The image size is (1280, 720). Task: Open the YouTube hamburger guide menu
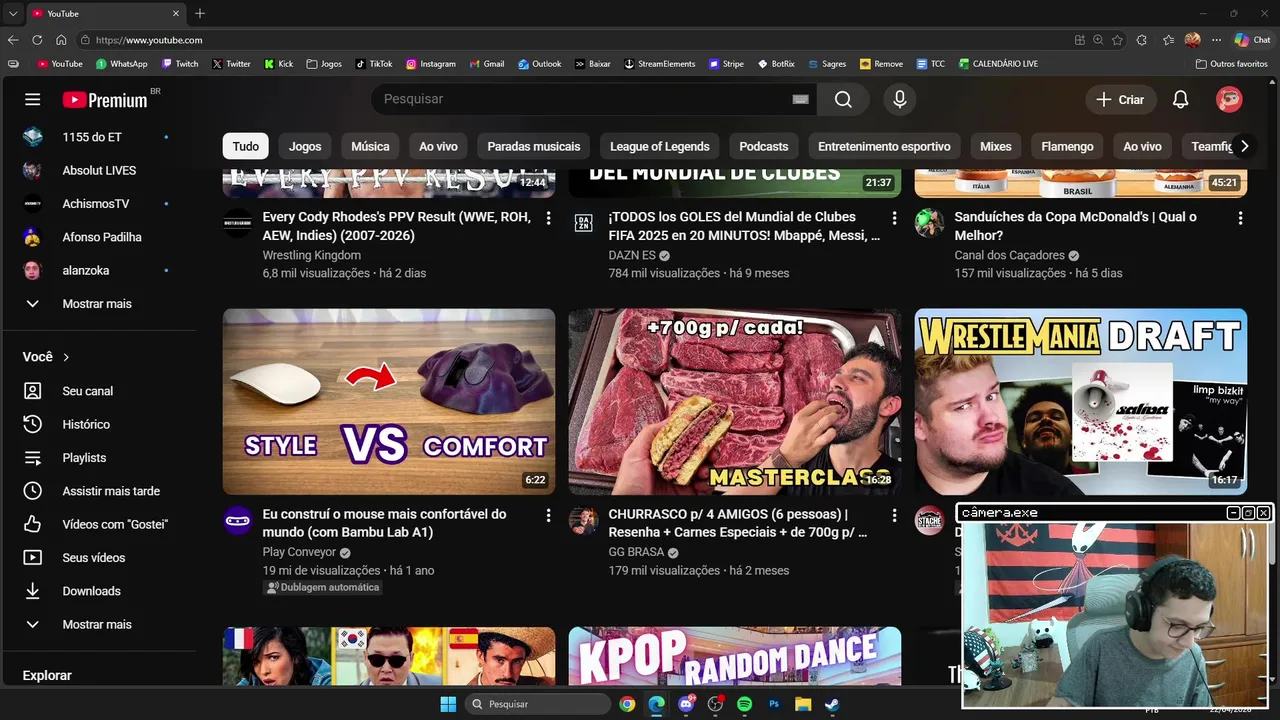32,99
